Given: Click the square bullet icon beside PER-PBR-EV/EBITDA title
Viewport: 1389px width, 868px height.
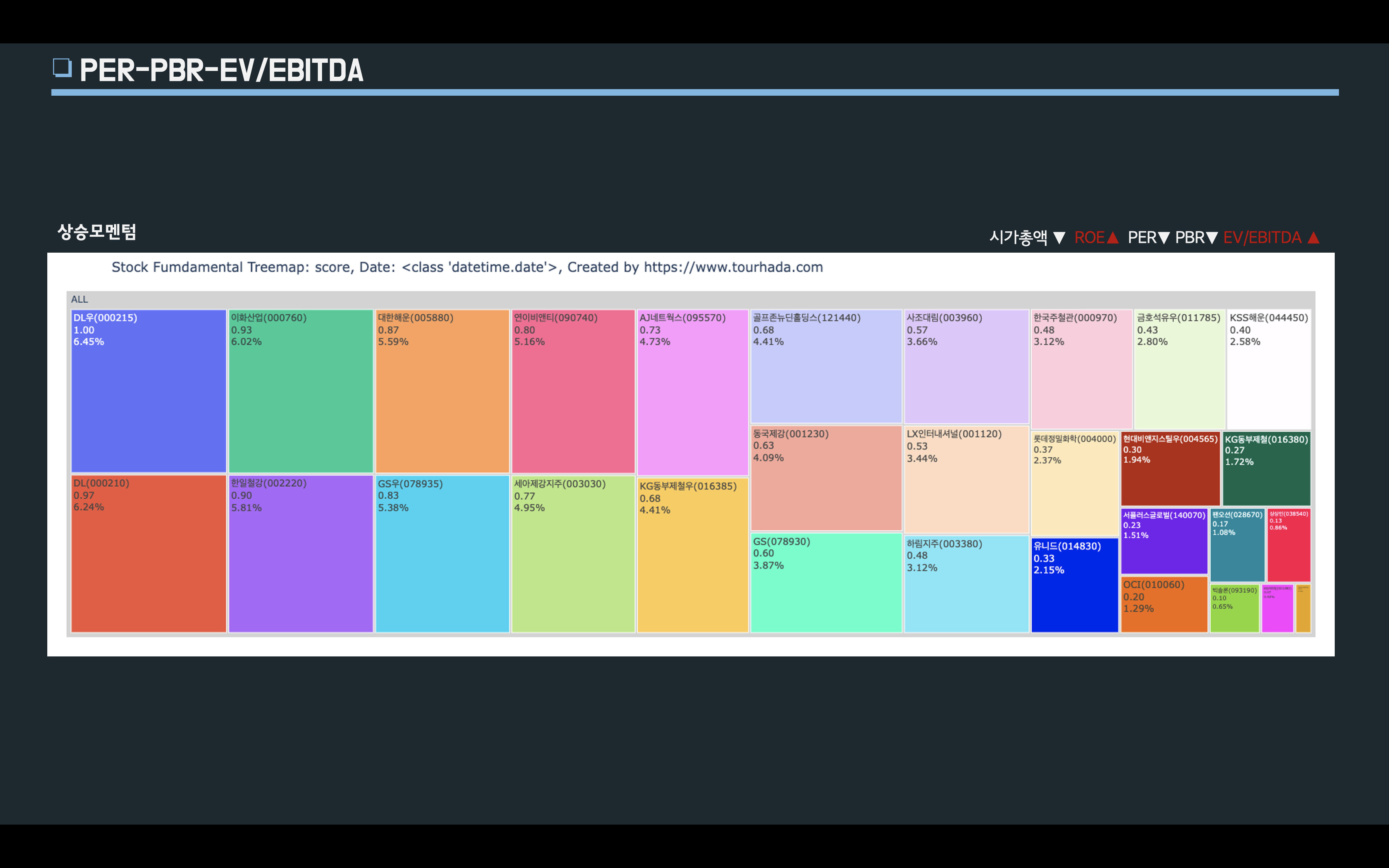Looking at the screenshot, I should coord(62,68).
